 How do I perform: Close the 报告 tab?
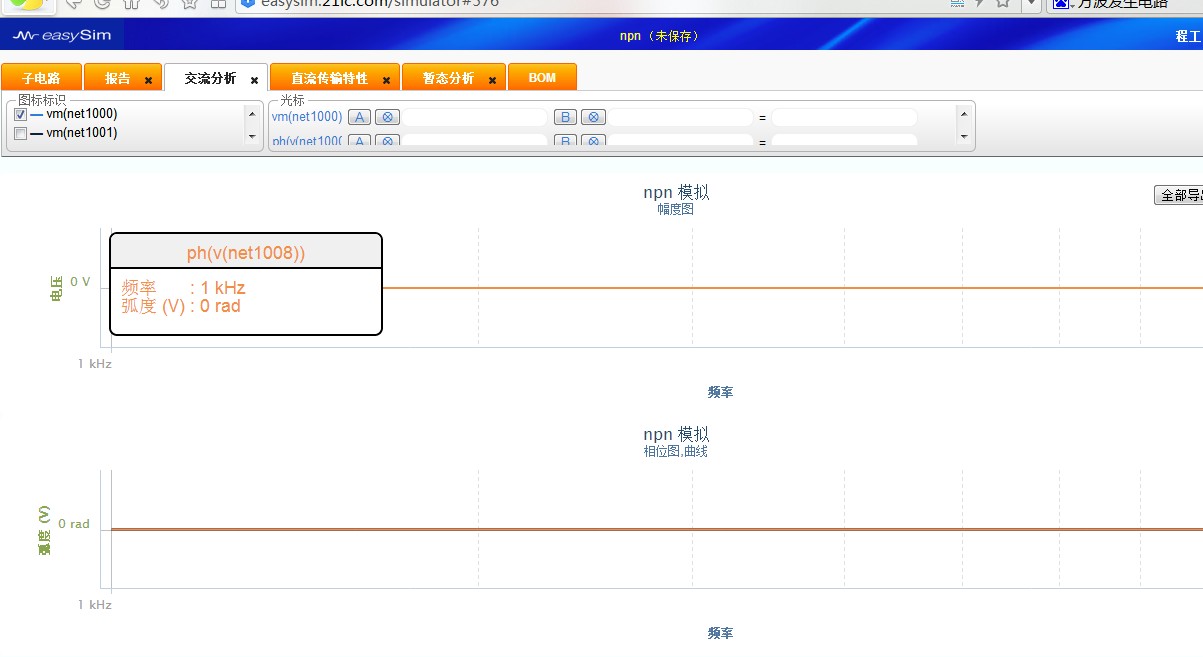click(148, 80)
